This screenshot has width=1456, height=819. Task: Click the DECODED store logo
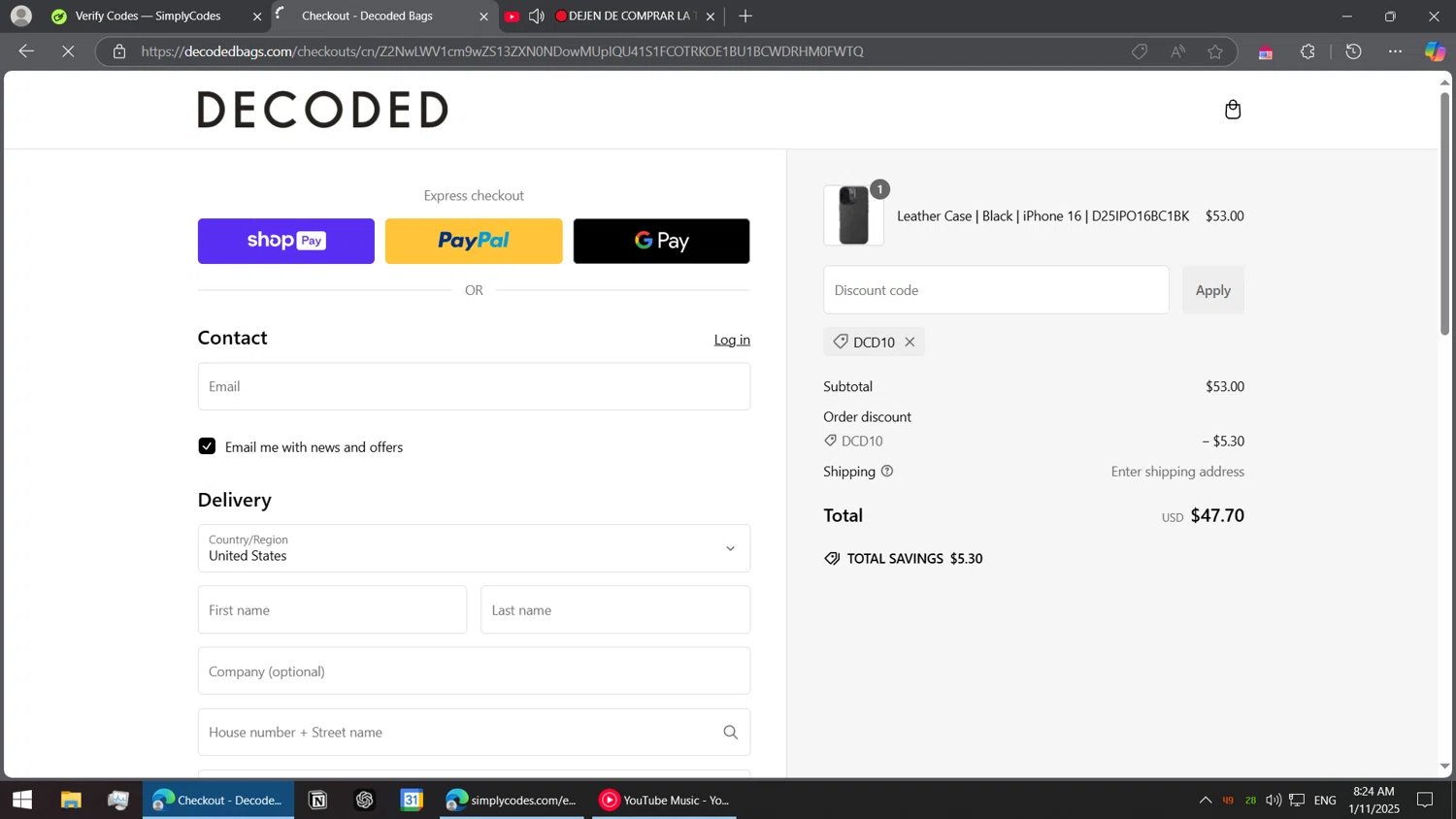coord(323,110)
